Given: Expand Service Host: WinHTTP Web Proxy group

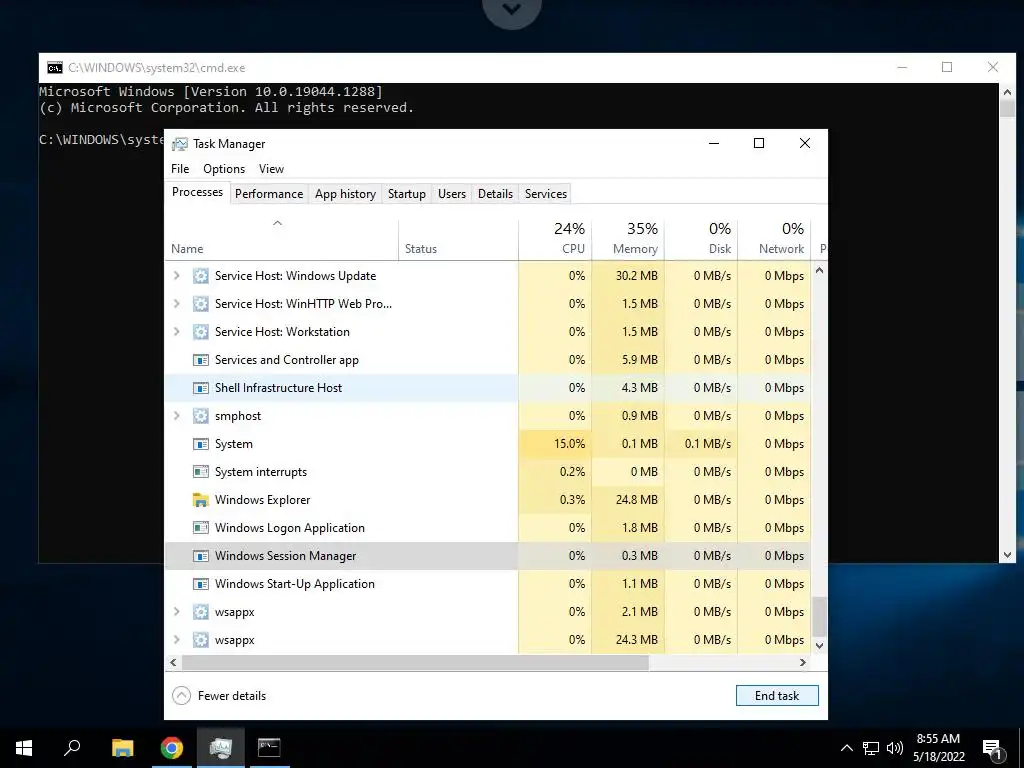Looking at the screenshot, I should tap(176, 304).
